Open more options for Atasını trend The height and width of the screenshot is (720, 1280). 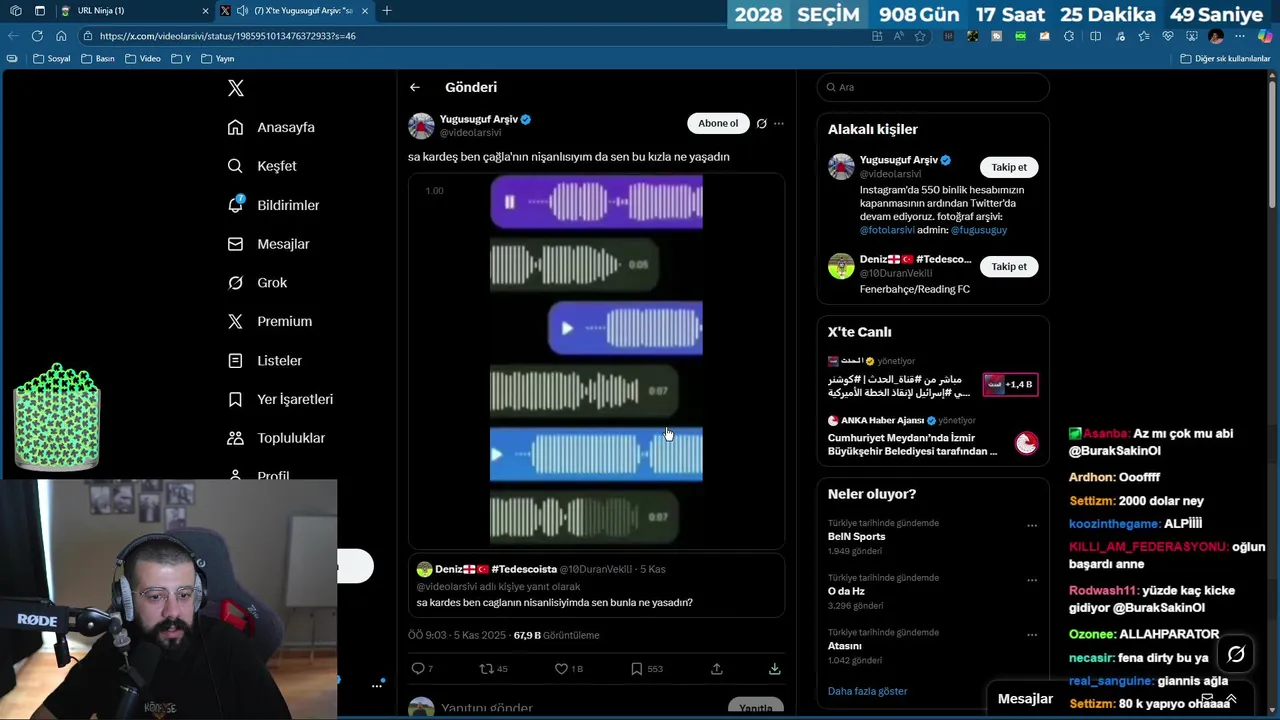pyautogui.click(x=1032, y=635)
